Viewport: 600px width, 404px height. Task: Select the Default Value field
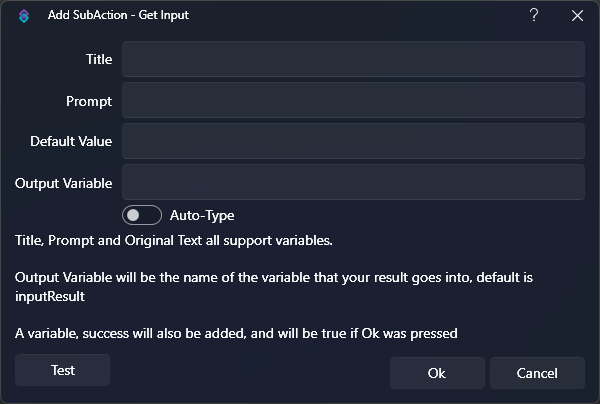[353, 141]
